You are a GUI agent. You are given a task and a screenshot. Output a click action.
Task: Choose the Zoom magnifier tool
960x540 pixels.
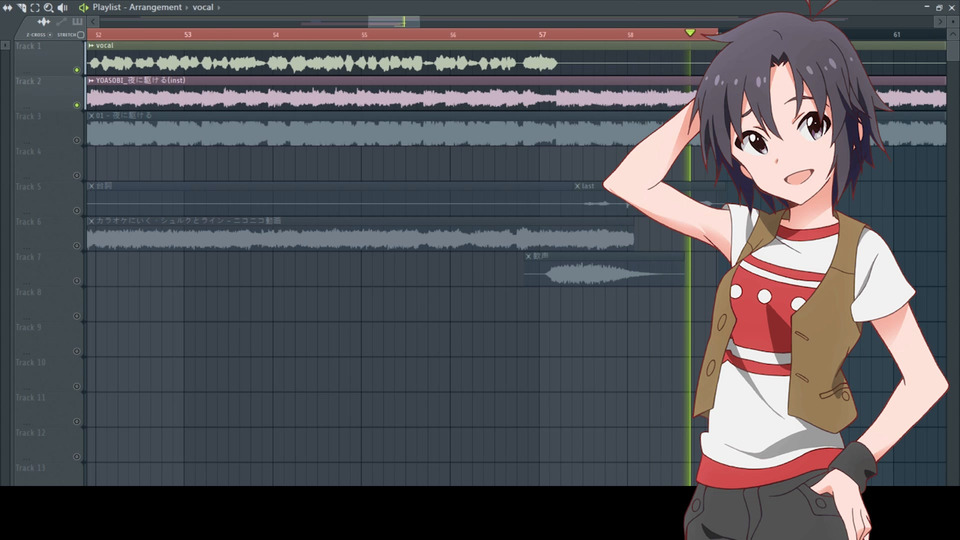(48, 7)
